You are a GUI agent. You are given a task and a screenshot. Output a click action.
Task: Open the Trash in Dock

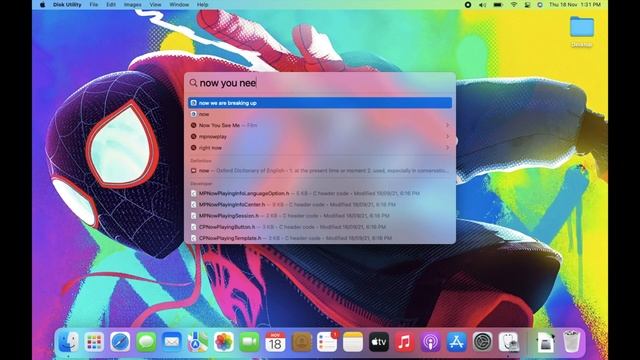click(x=571, y=342)
